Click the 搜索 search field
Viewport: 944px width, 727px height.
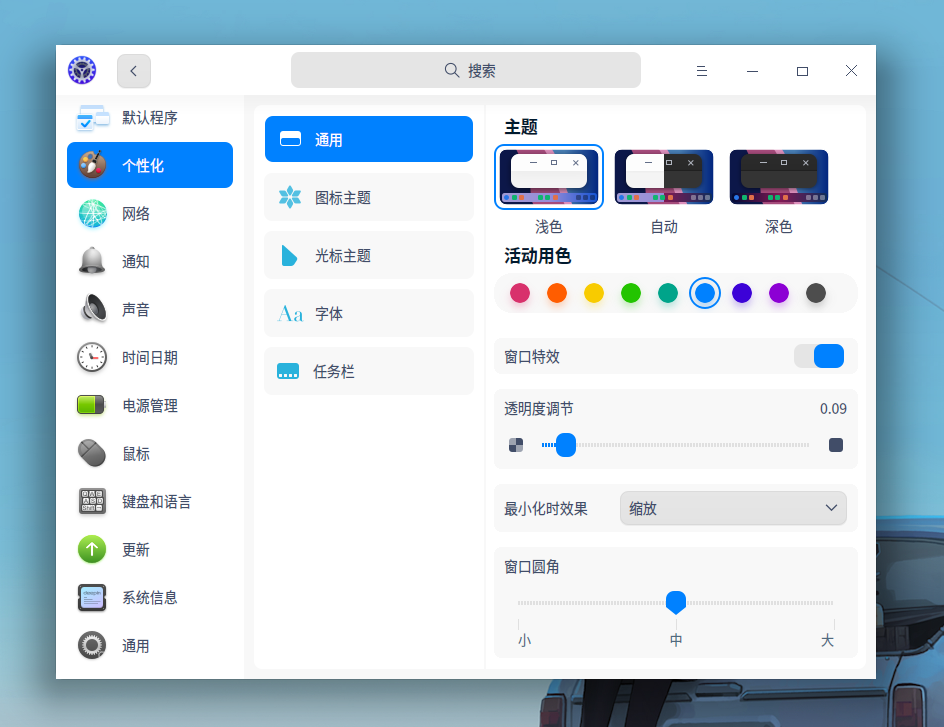pos(466,70)
